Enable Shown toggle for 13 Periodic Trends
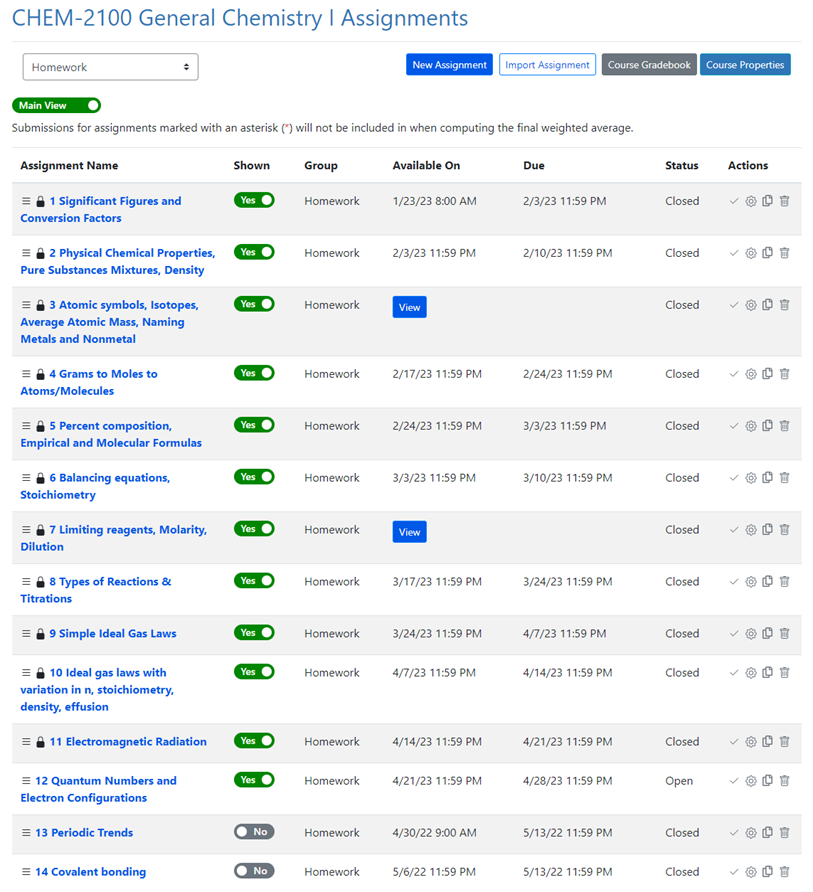Viewport: 813px width, 892px height. pos(254,832)
